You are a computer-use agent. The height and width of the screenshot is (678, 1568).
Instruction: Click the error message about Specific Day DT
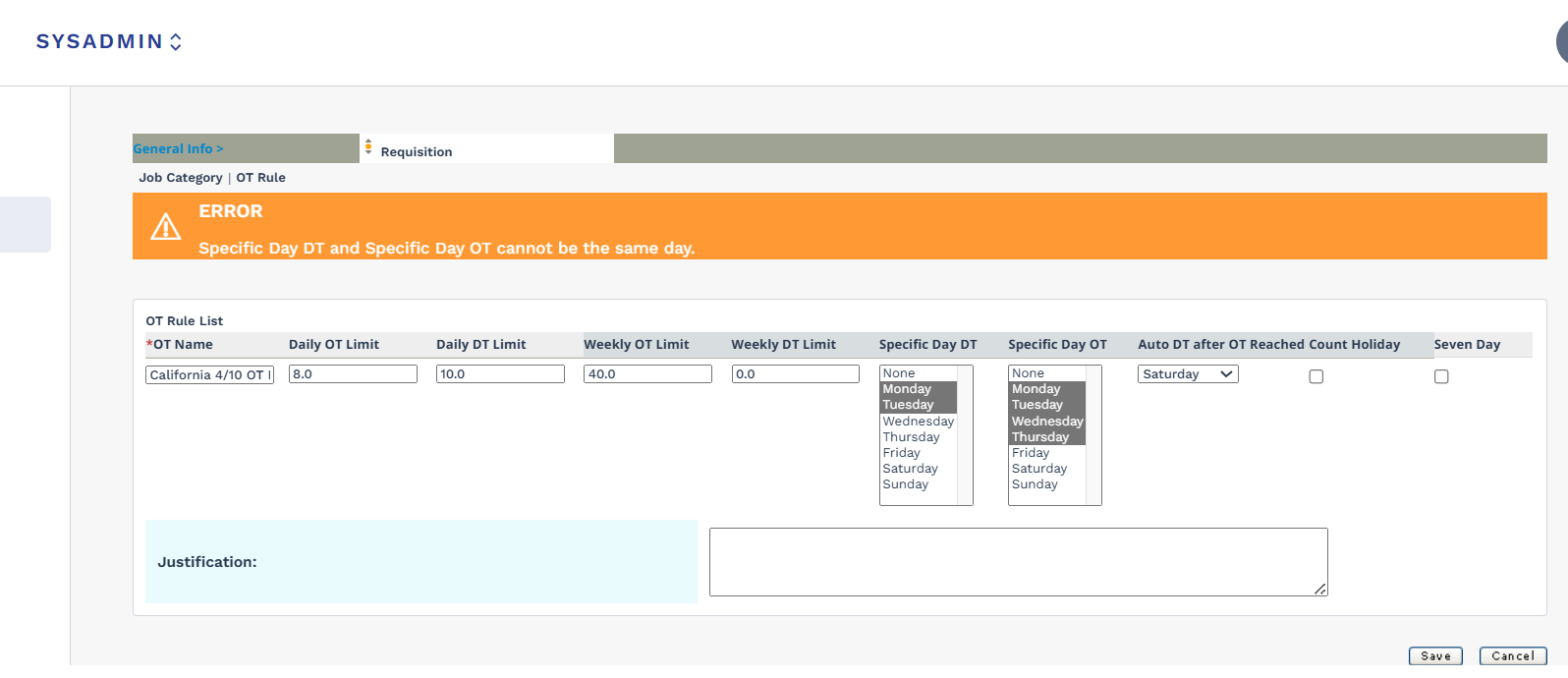pyautogui.click(x=447, y=249)
